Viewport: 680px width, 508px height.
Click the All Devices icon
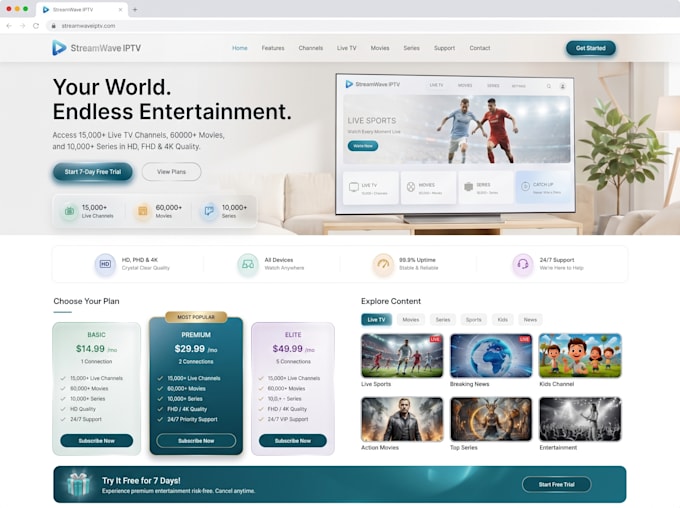coord(248,264)
